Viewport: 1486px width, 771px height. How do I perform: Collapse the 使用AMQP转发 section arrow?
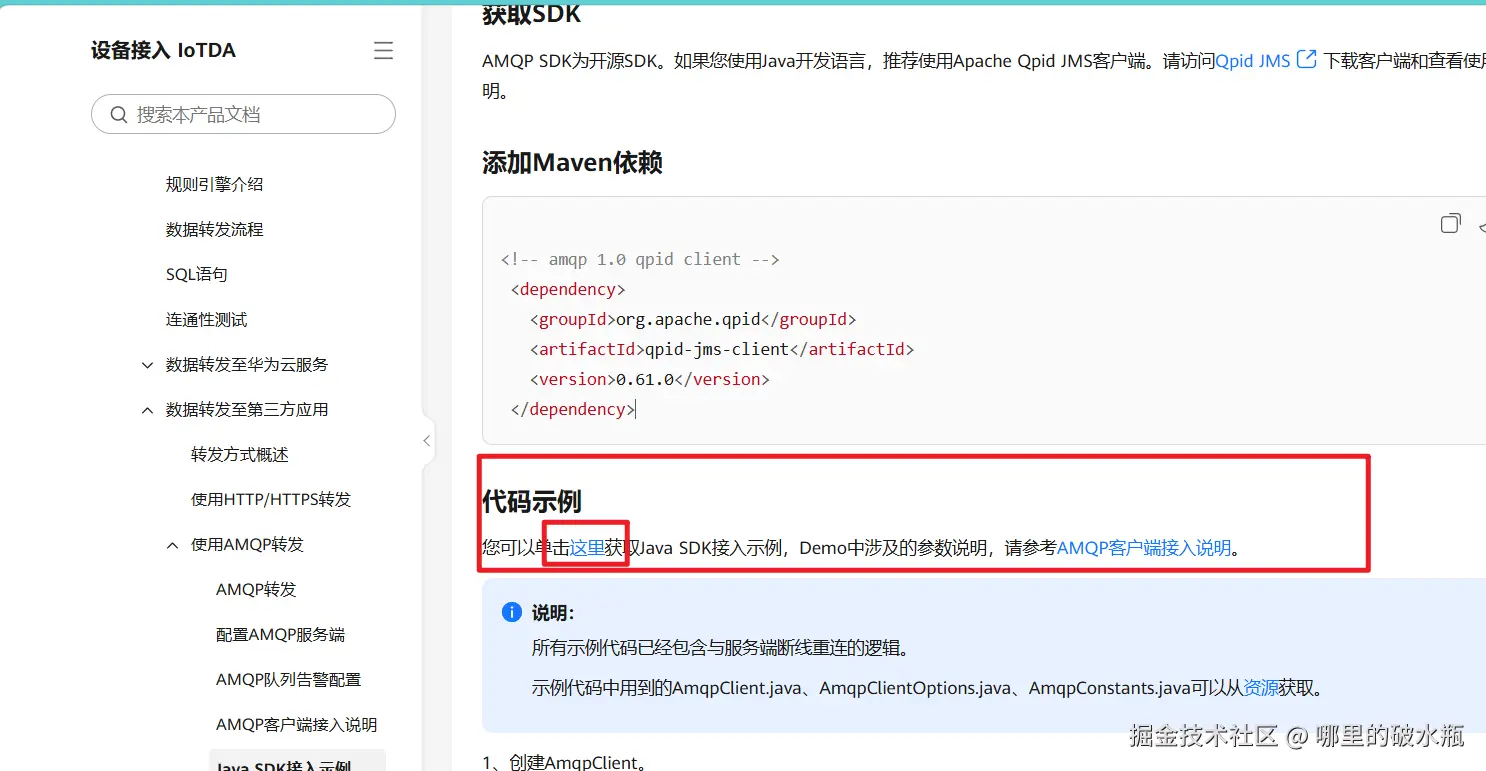point(173,545)
